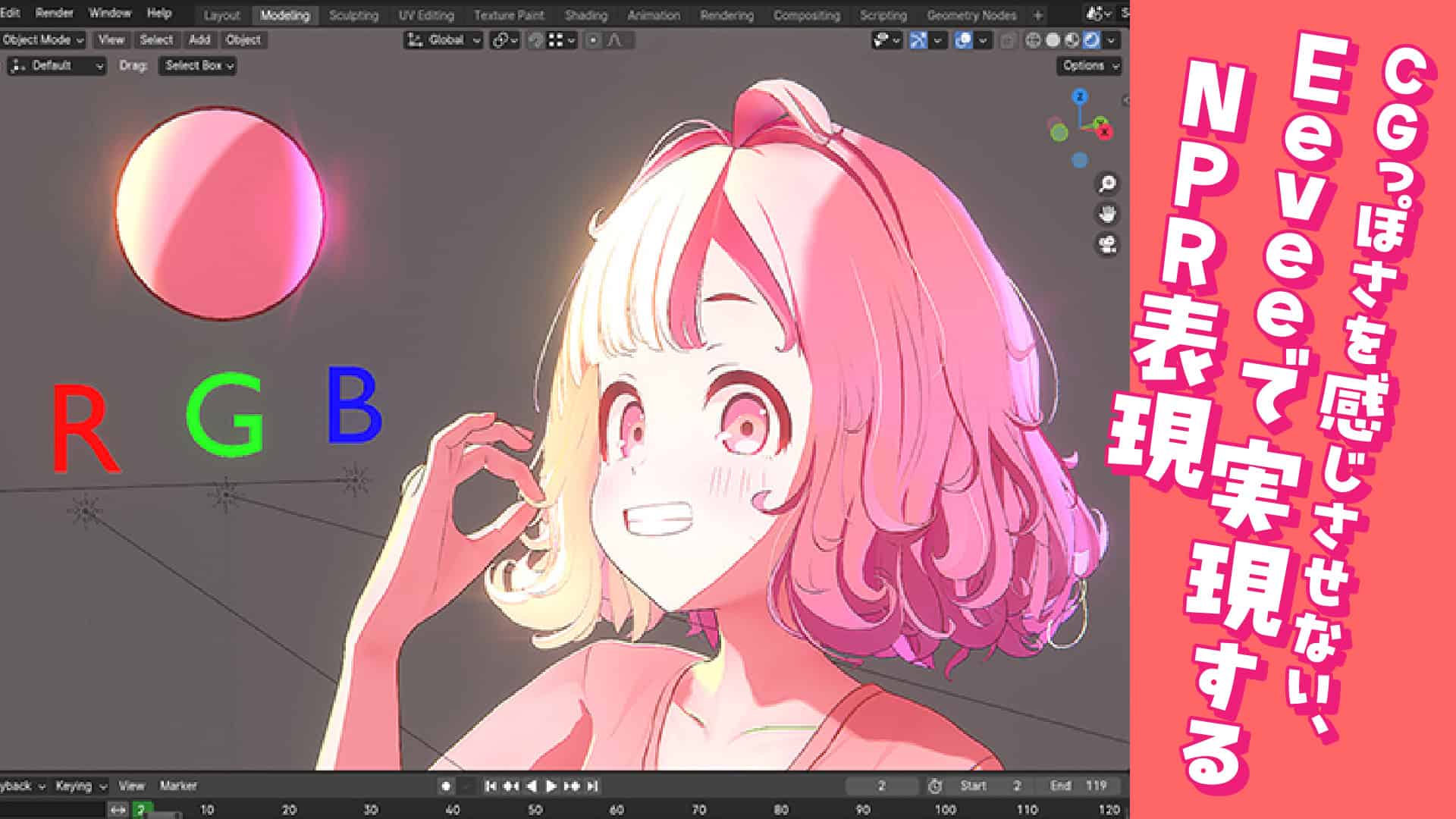Click the play animation button
The width and height of the screenshot is (1456, 819).
coord(551,786)
